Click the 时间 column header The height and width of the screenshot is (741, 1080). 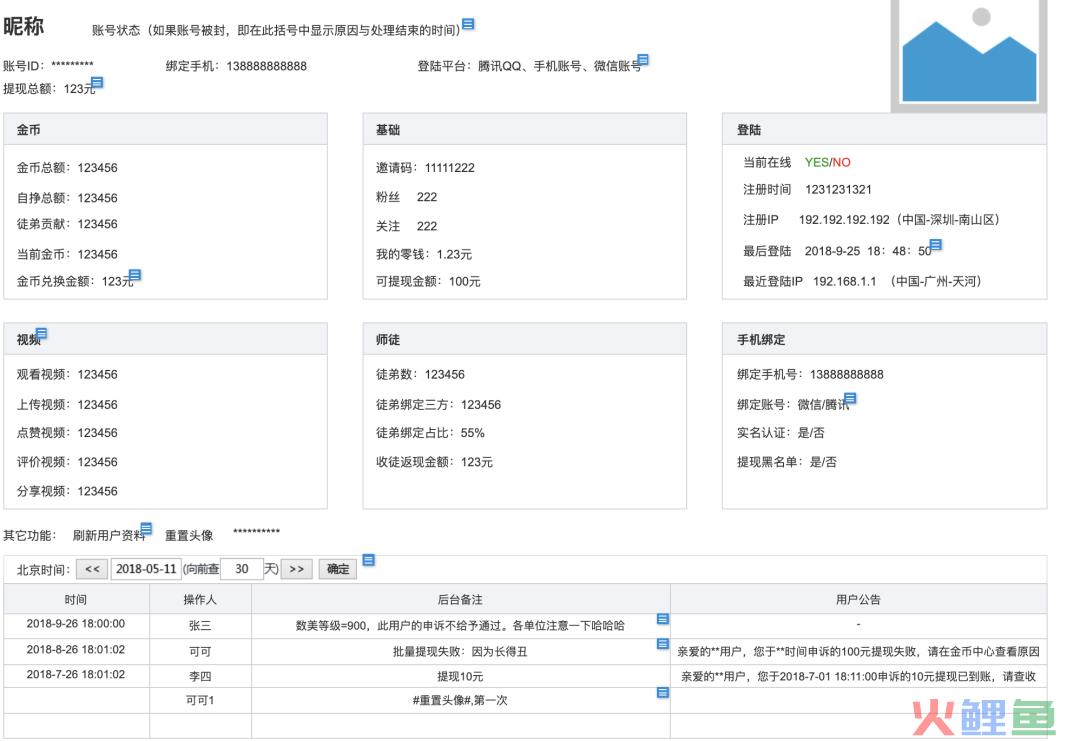click(76, 600)
